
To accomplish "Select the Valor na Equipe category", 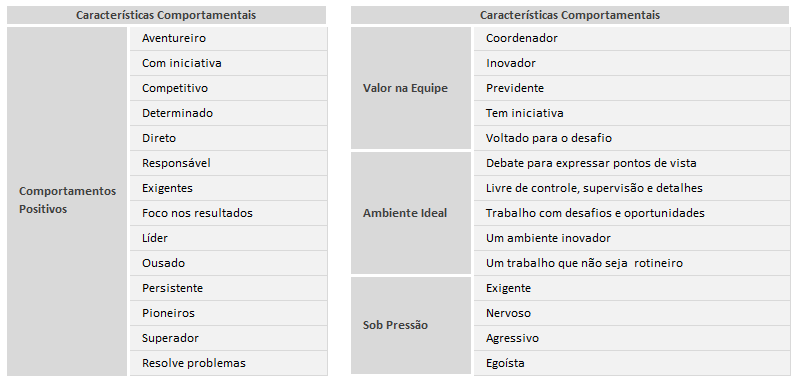I will (x=411, y=88).
